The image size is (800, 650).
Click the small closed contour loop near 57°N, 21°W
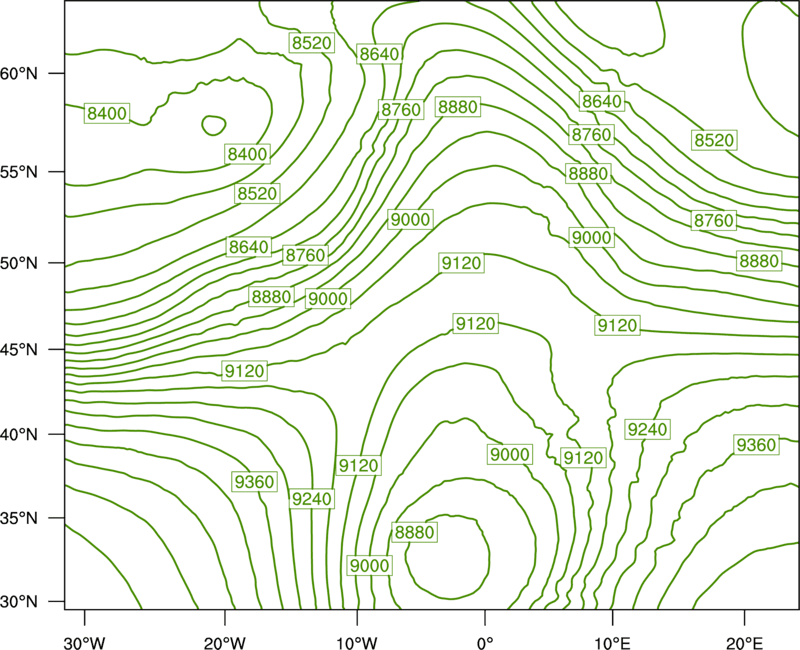tap(214, 124)
